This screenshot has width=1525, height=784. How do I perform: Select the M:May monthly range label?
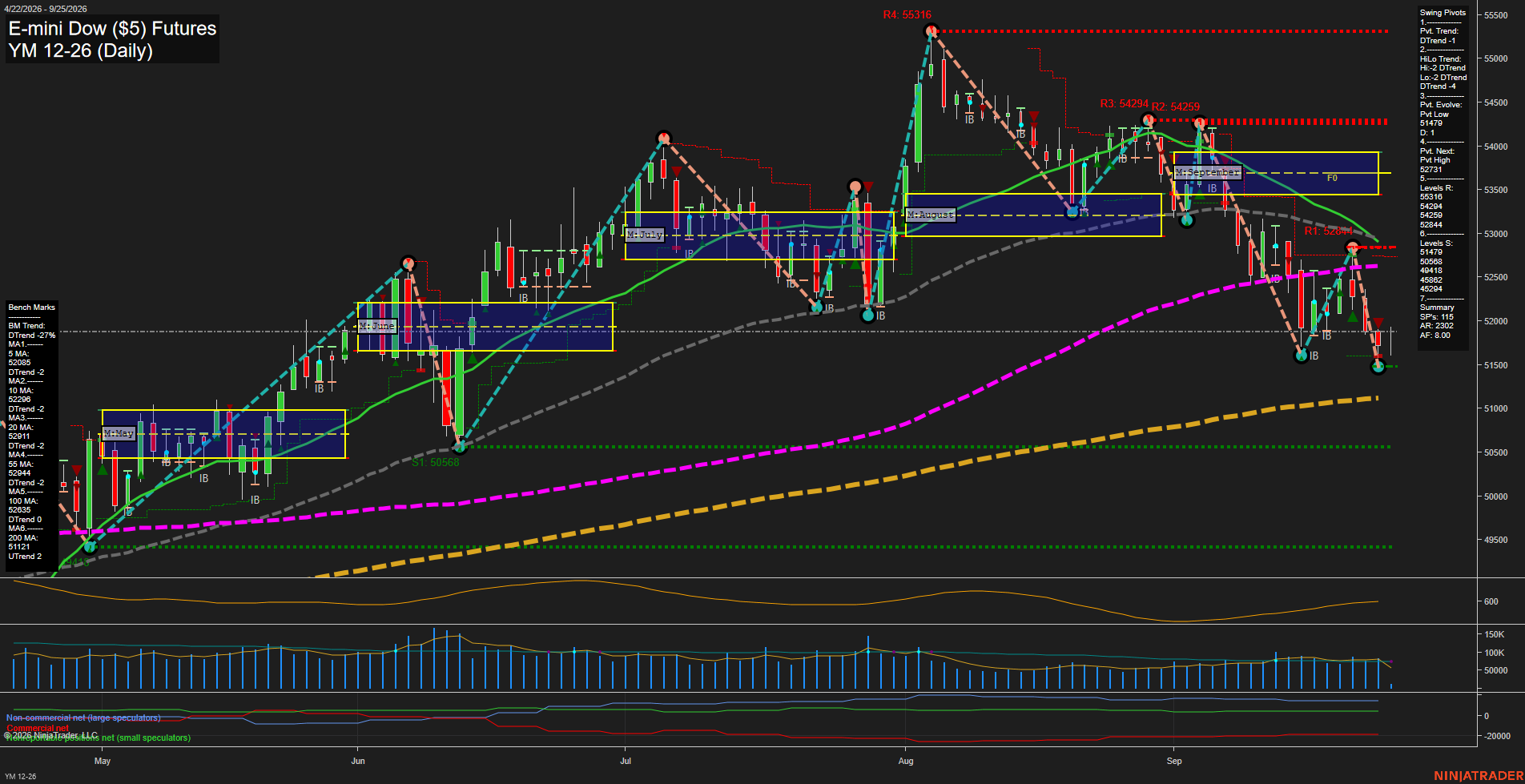[x=119, y=433]
